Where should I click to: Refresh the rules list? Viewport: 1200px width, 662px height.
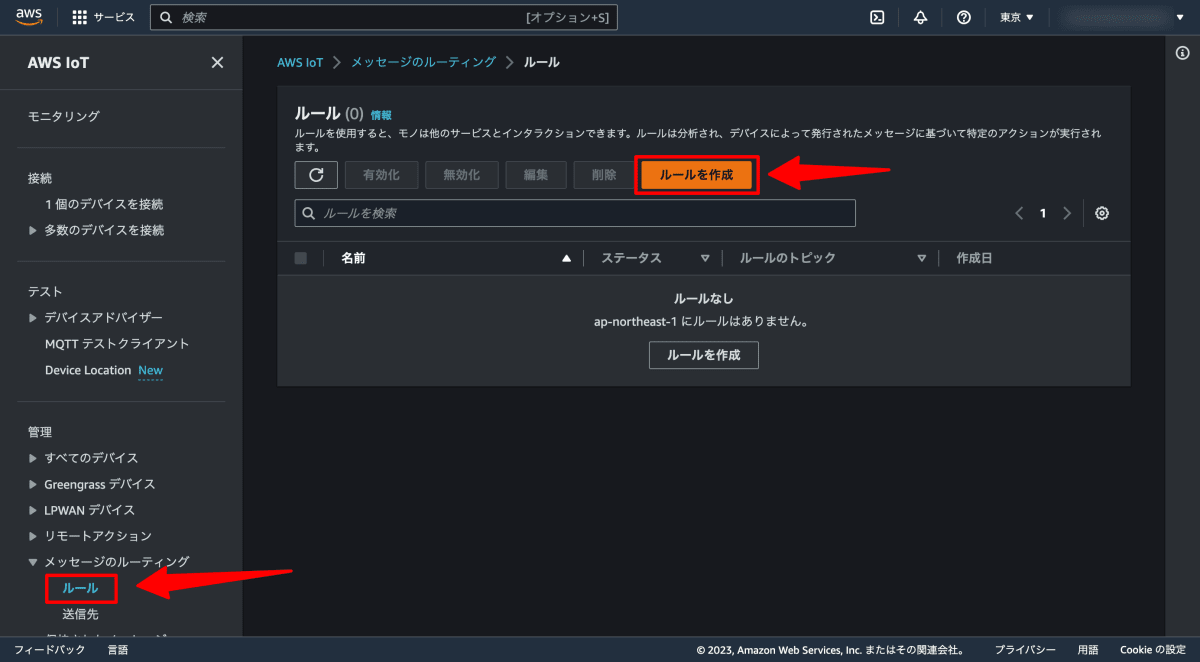(x=316, y=175)
